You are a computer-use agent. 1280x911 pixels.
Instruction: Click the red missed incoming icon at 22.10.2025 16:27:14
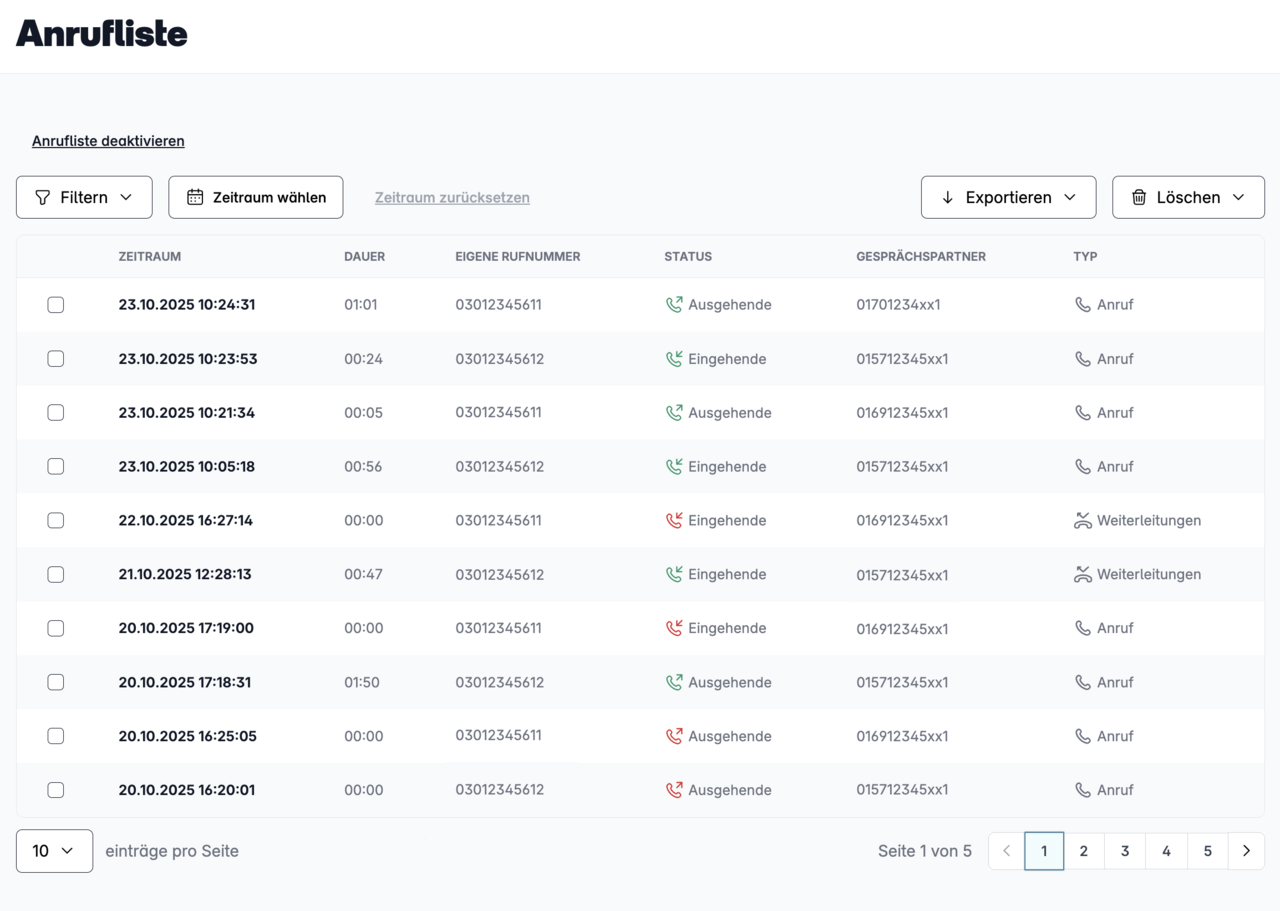point(674,521)
